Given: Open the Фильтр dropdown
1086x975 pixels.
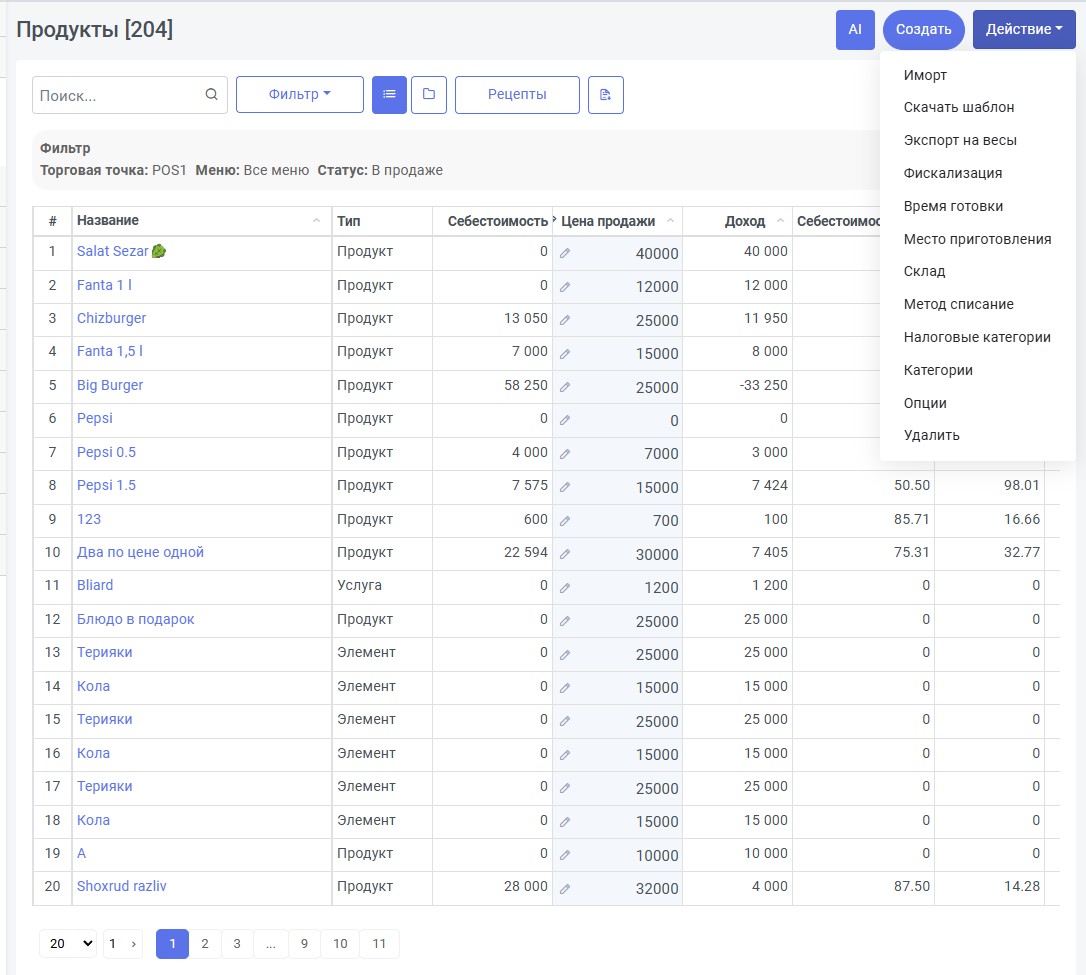Looking at the screenshot, I should point(300,94).
